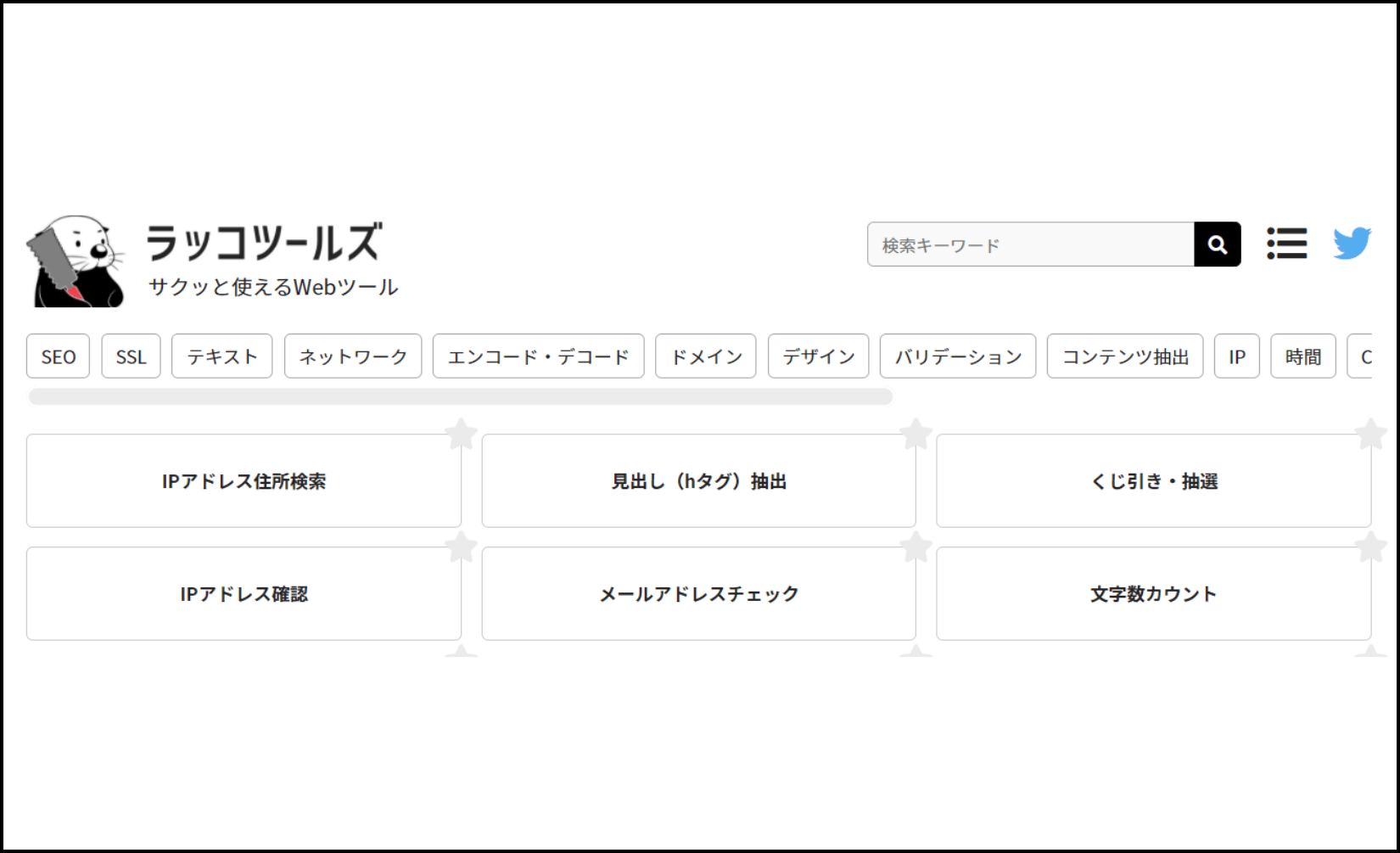The width and height of the screenshot is (1400, 853).
Task: Click the ラッコツールズ site title
Action: pyautogui.click(x=264, y=242)
